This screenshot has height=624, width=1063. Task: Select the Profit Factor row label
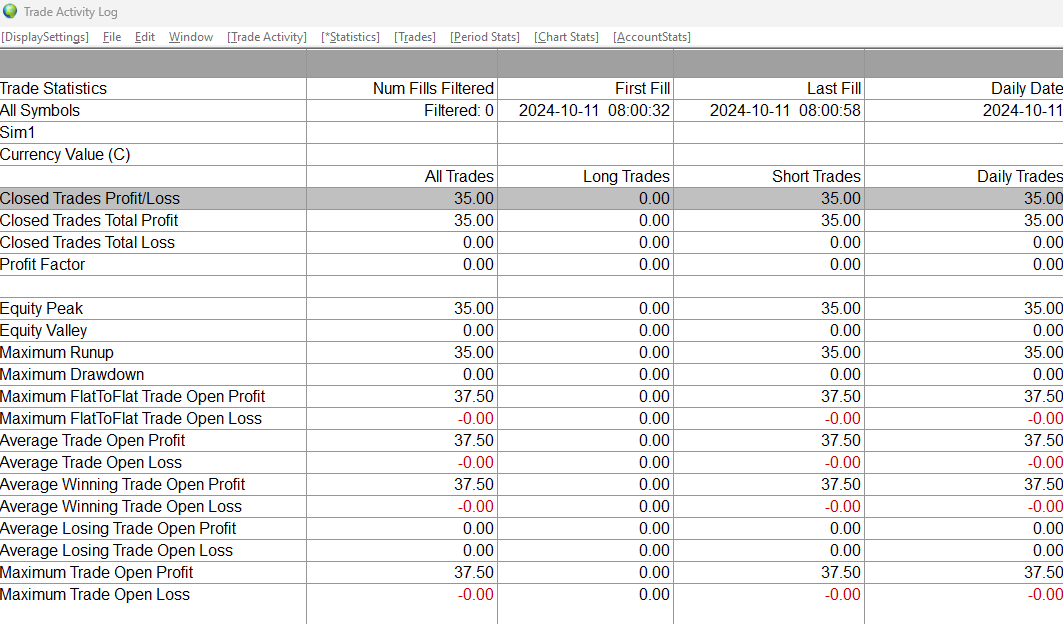tap(43, 265)
